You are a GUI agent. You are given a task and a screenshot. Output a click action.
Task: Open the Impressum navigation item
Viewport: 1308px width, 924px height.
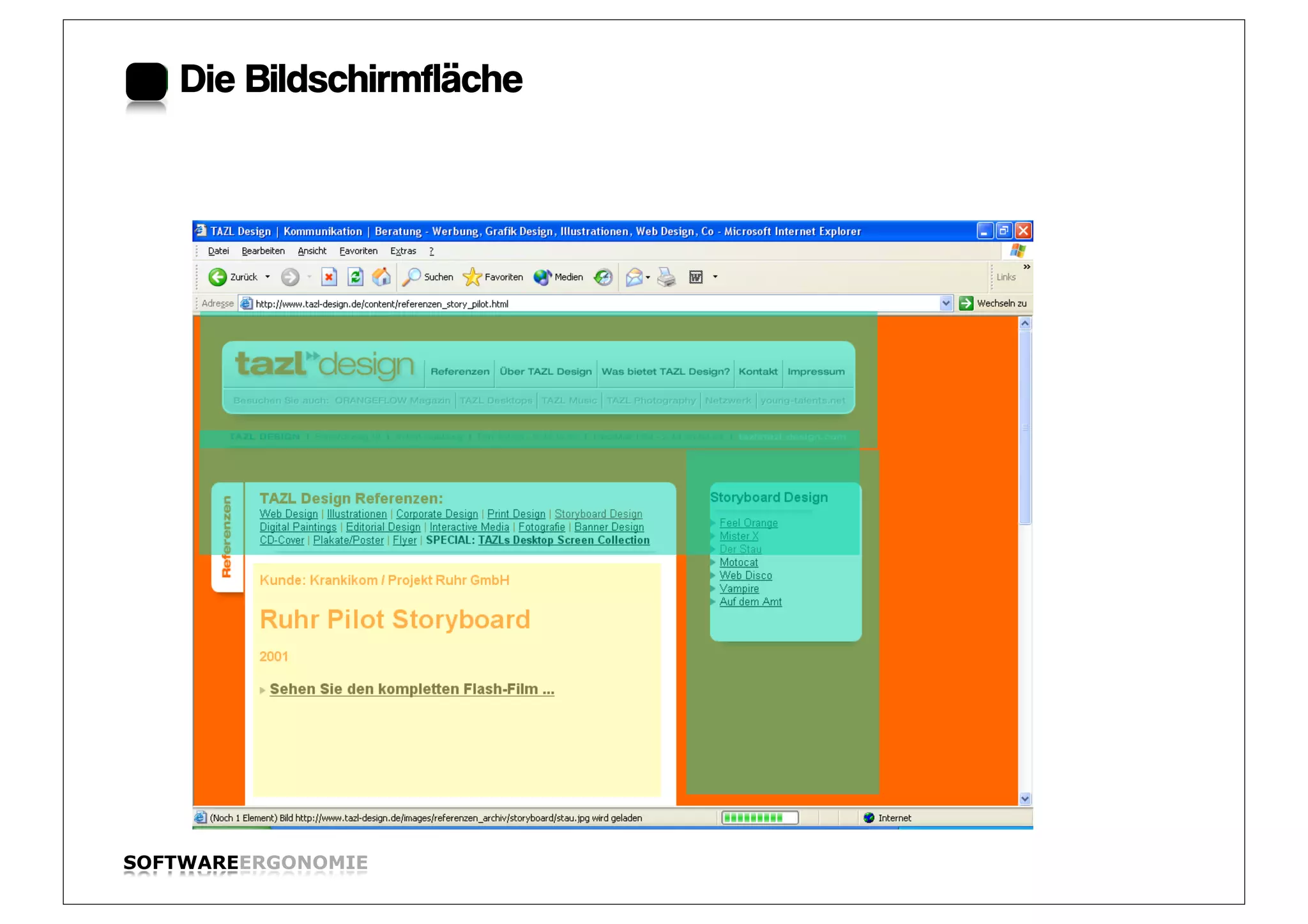816,372
